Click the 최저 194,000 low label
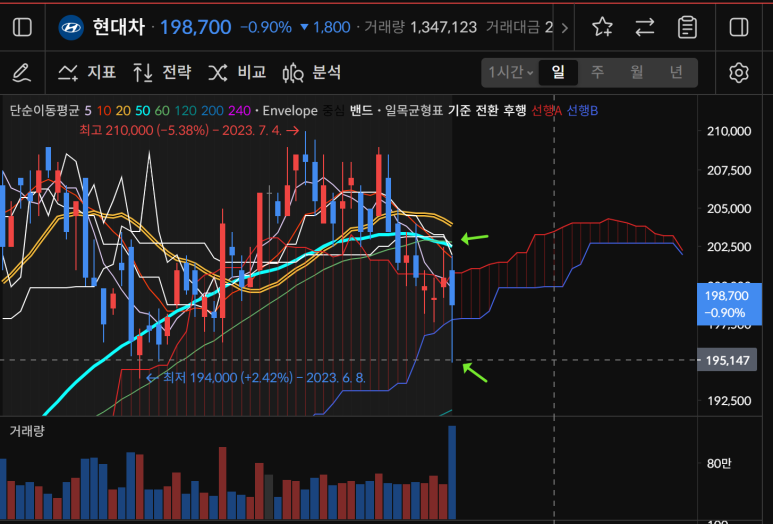The image size is (773, 524). tap(256, 378)
